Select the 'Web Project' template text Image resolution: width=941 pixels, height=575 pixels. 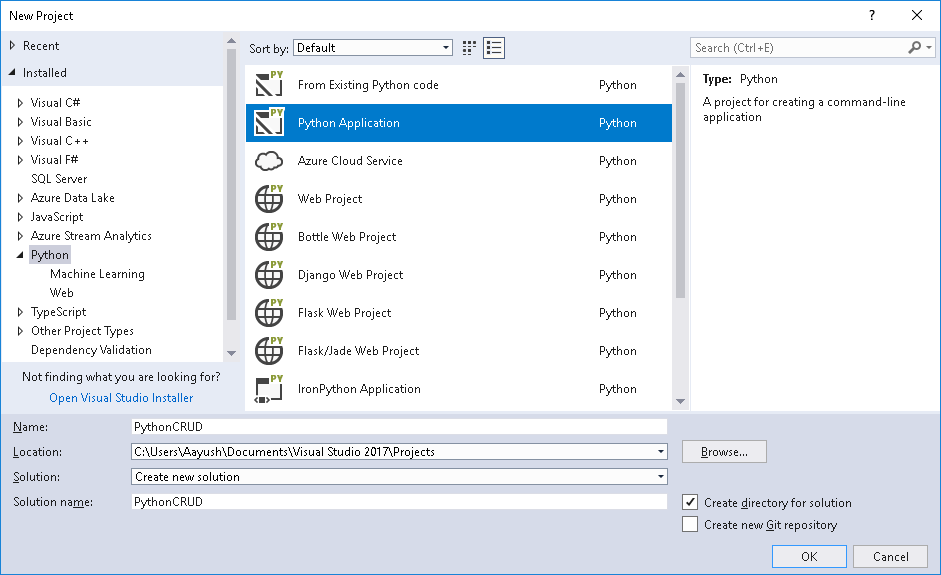coord(330,199)
